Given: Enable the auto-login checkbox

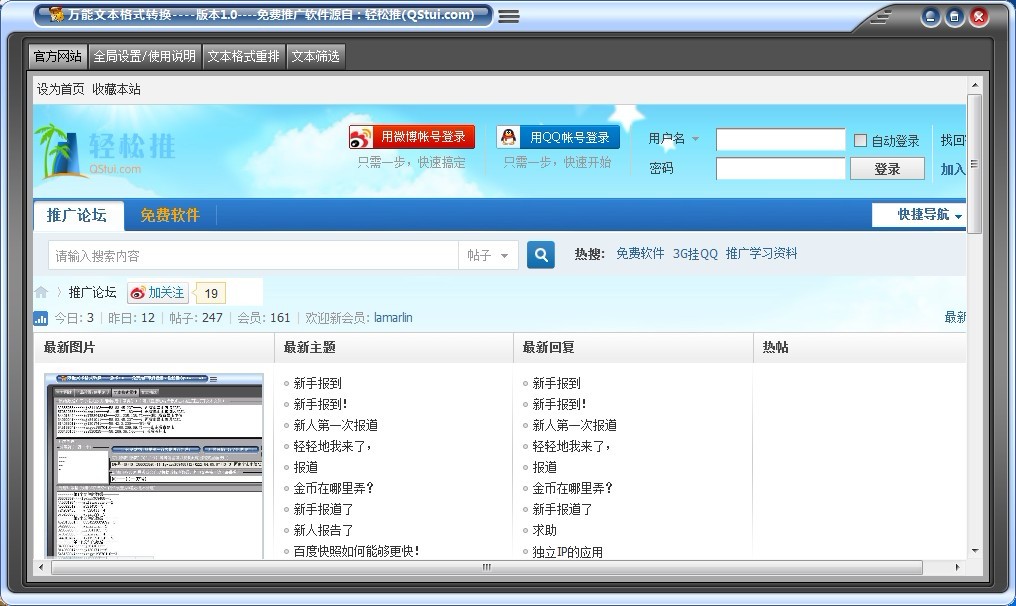Looking at the screenshot, I should 860,141.
